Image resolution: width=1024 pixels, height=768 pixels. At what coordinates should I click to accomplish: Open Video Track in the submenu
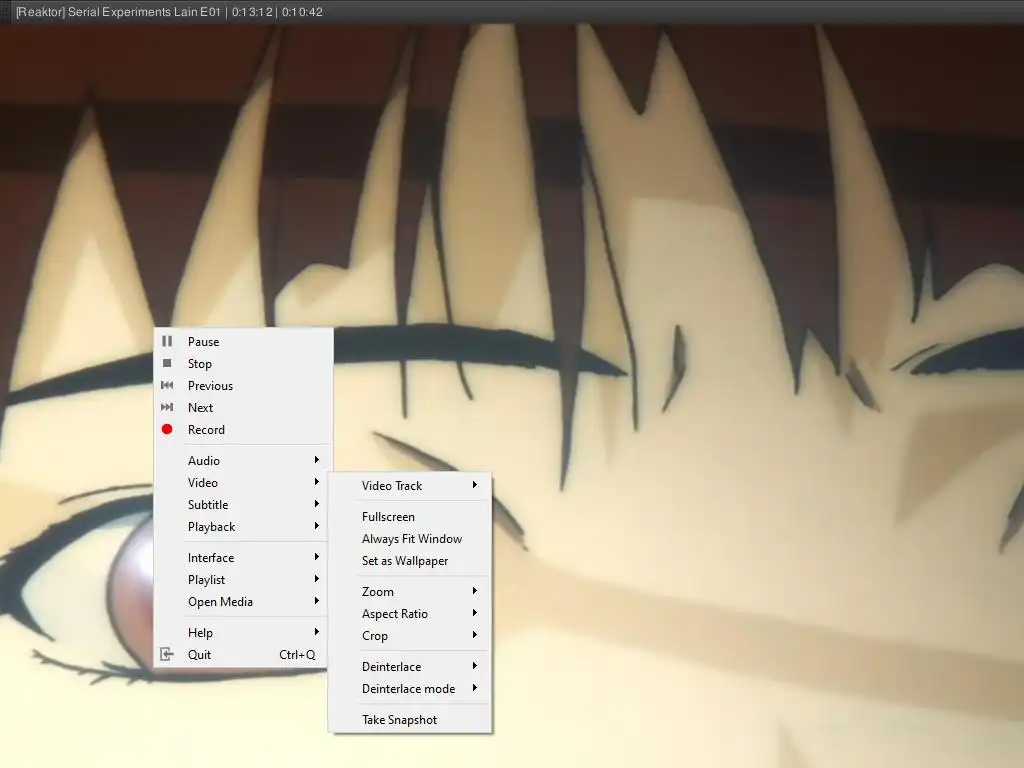409,486
